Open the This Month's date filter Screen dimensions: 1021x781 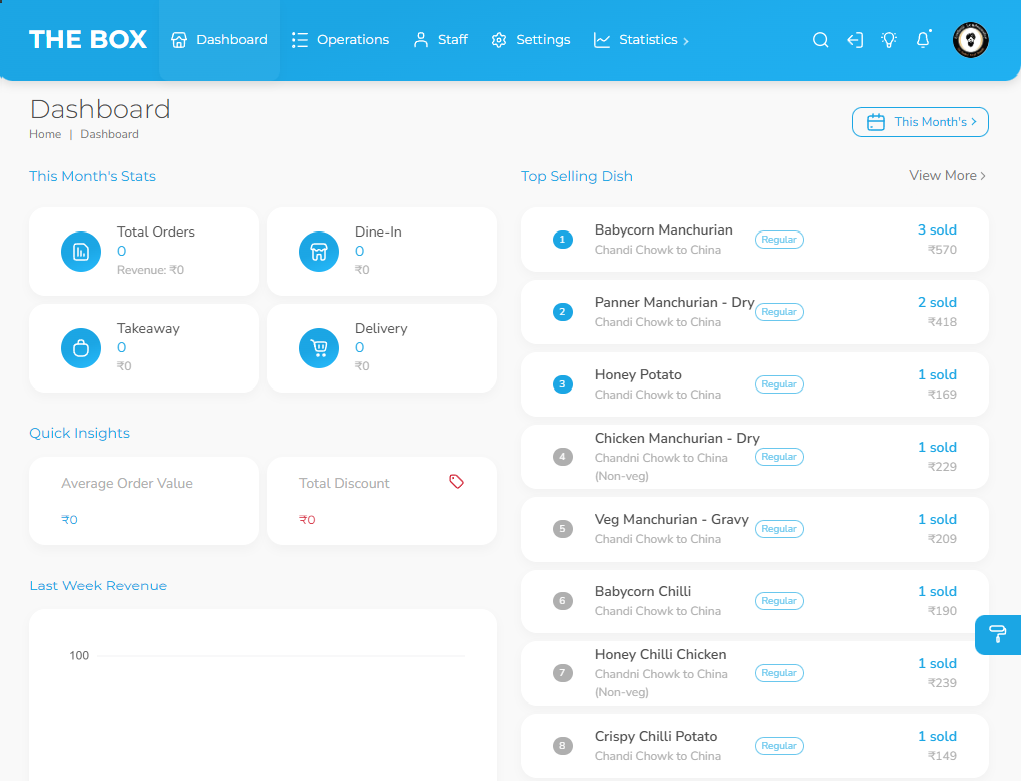(x=920, y=122)
